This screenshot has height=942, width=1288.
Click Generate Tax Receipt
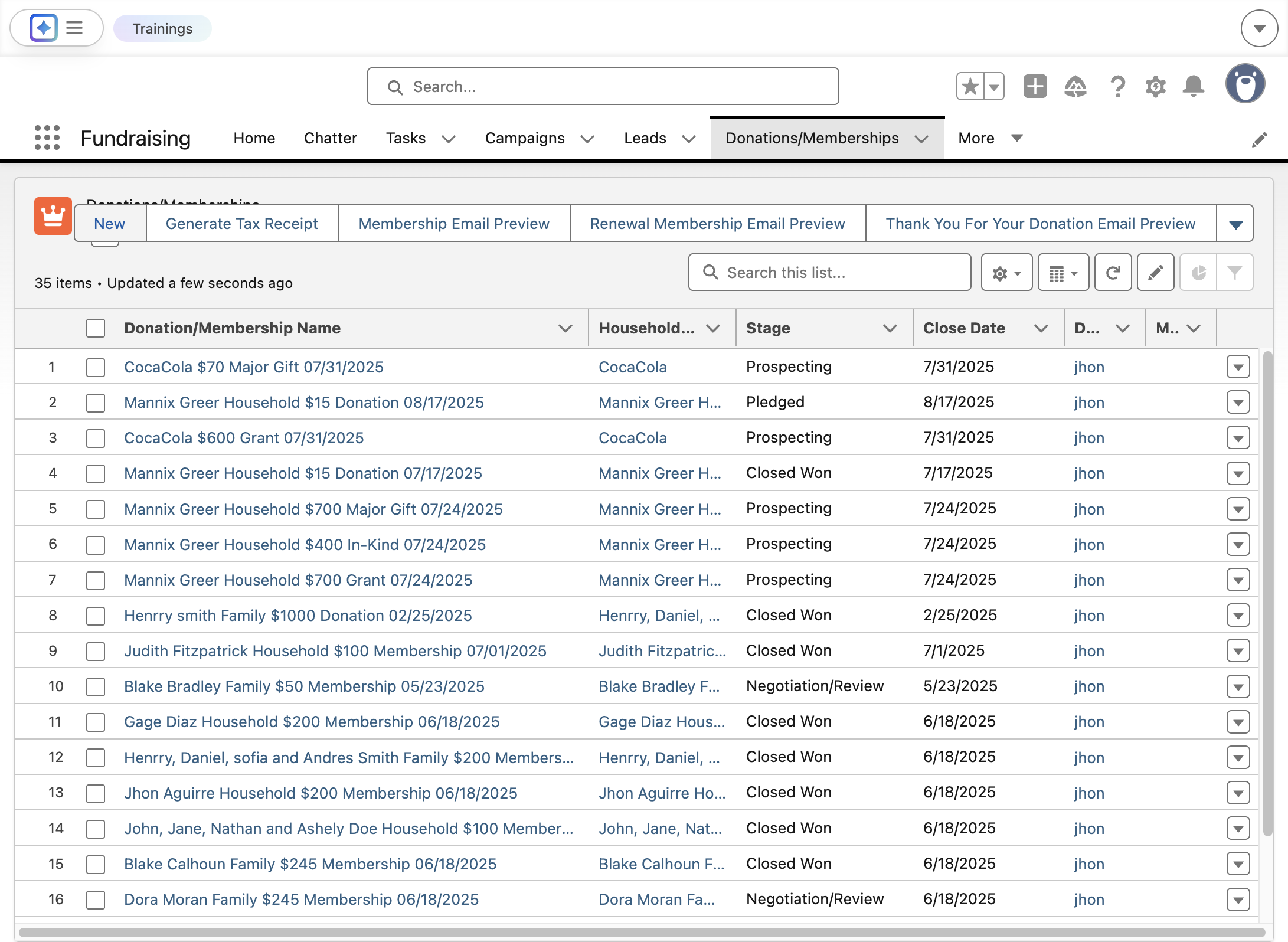coord(242,224)
